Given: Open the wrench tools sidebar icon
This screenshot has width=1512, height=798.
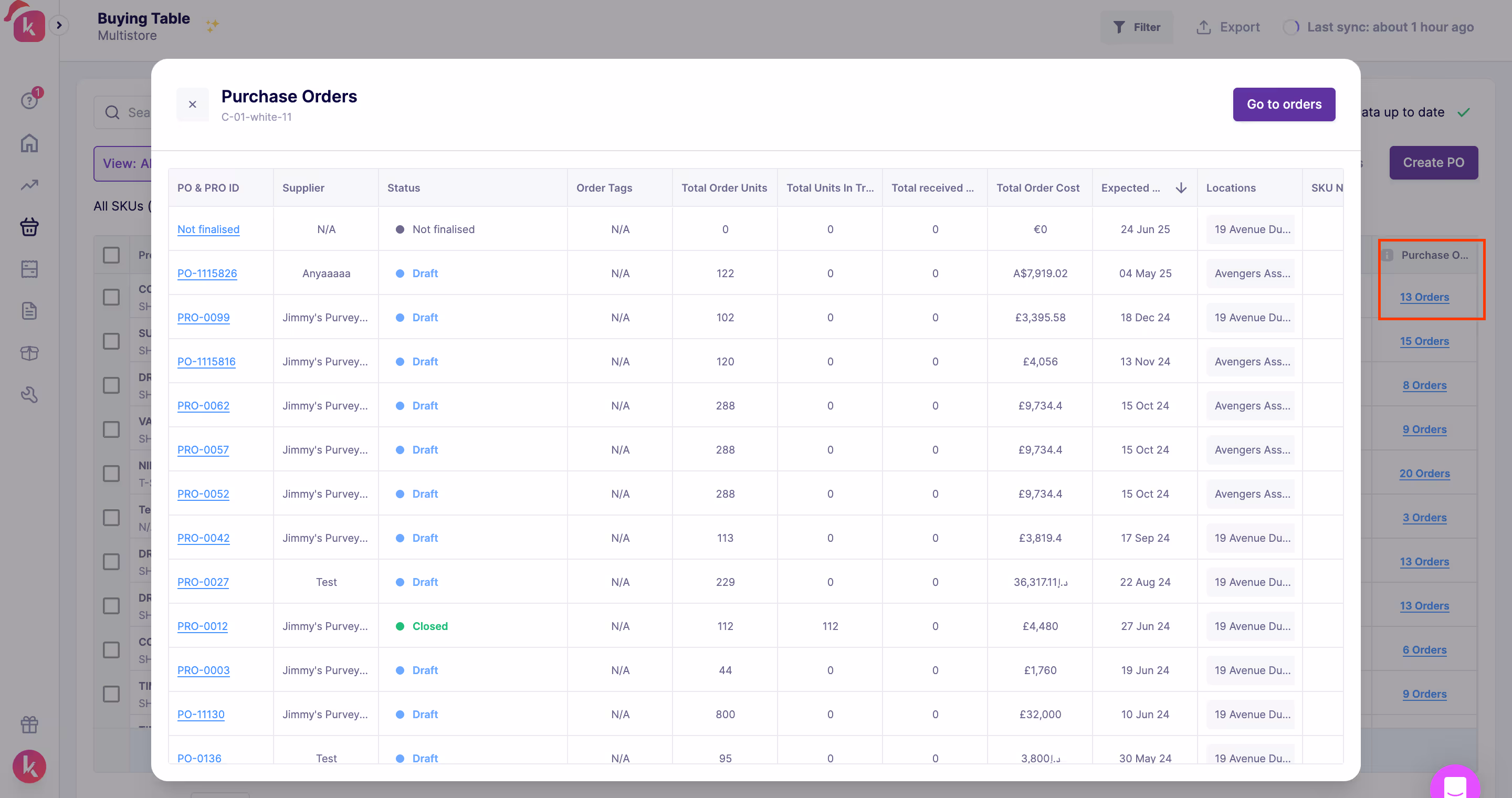Looking at the screenshot, I should pos(29,395).
